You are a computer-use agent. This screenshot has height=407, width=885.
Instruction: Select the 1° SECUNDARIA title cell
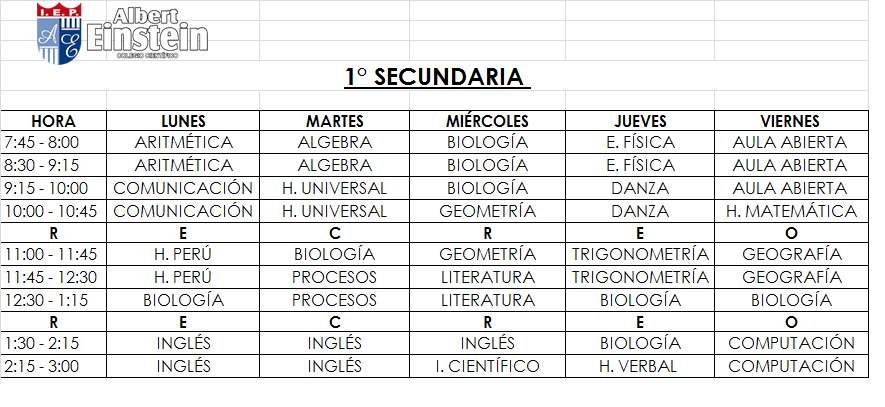pyautogui.click(x=434, y=77)
